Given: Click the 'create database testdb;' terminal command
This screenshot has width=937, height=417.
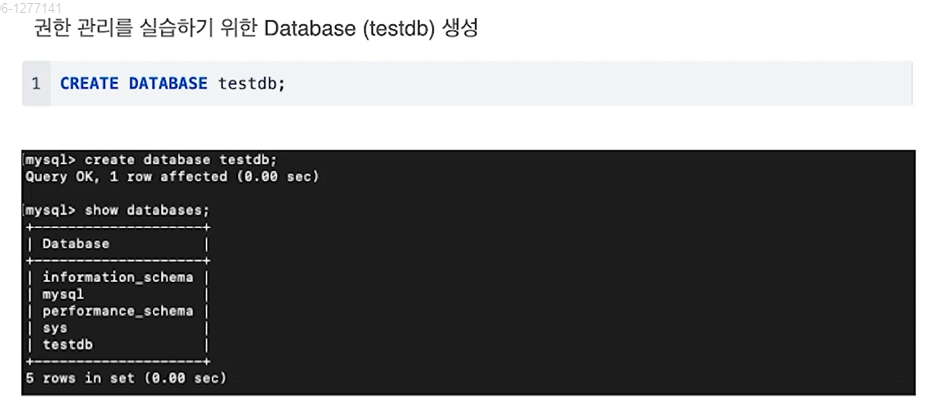Looking at the screenshot, I should 181,160.
